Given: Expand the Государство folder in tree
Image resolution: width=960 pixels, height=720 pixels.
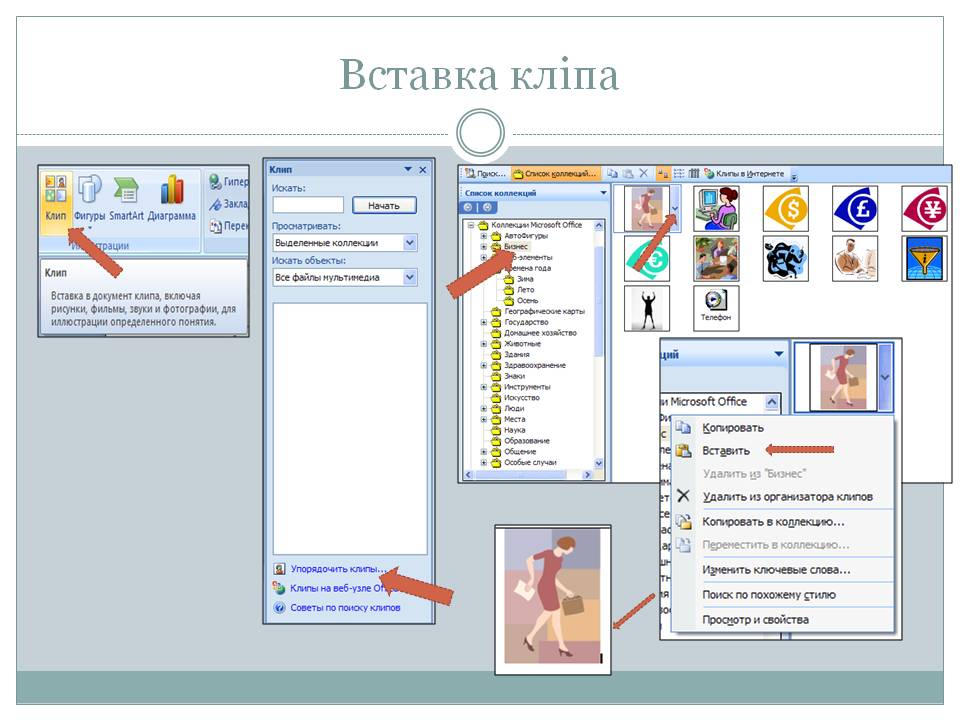Looking at the screenshot, I should click(484, 323).
